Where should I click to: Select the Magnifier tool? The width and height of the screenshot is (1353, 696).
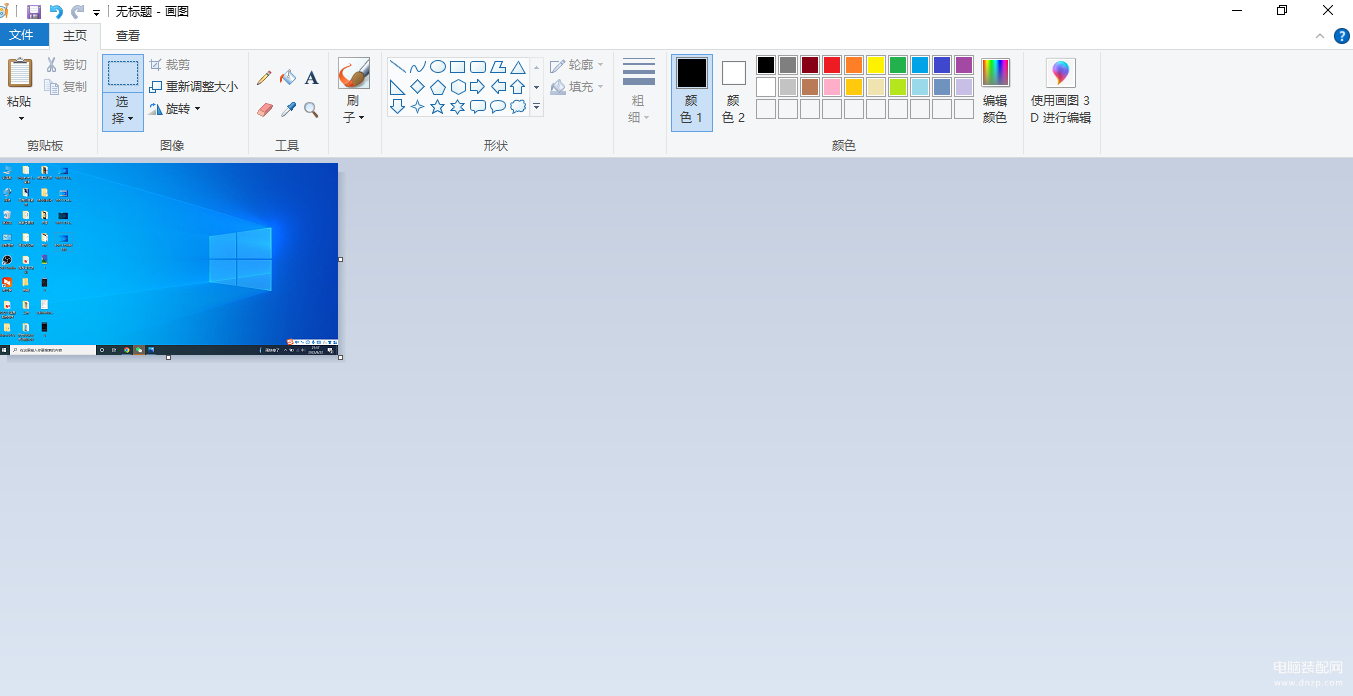pos(312,109)
